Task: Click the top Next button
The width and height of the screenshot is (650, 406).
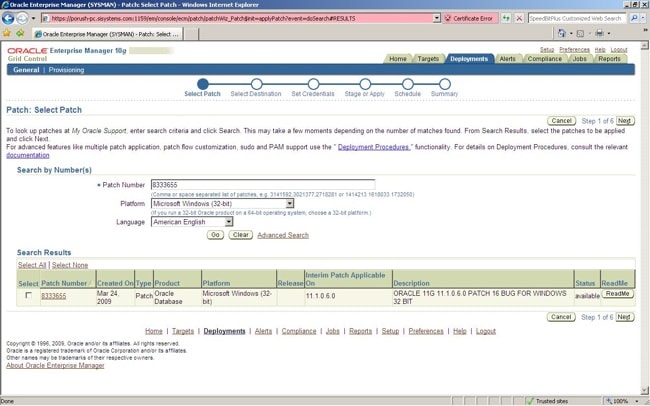Action: [x=625, y=121]
